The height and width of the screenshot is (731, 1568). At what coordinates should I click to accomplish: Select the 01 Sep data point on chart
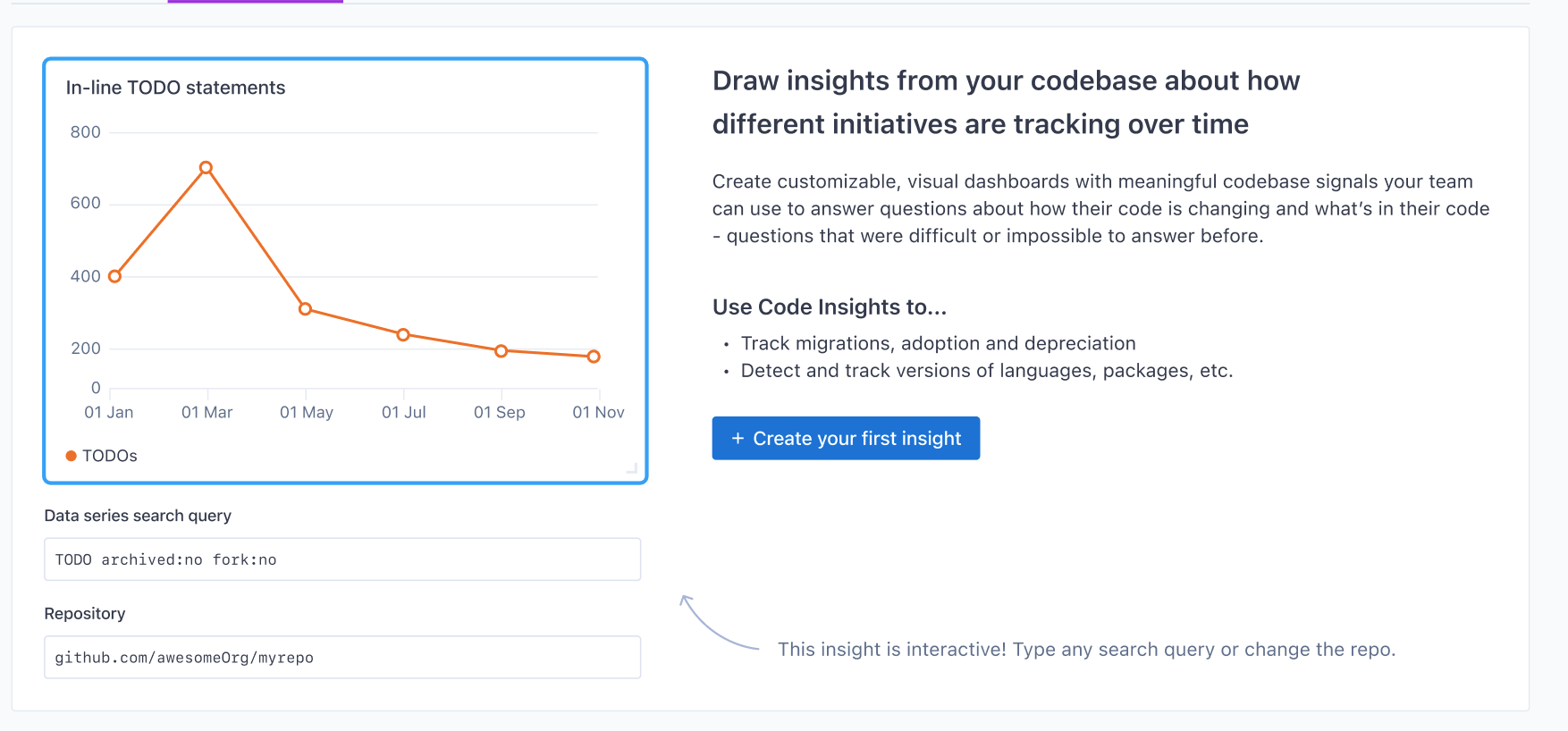(x=502, y=351)
